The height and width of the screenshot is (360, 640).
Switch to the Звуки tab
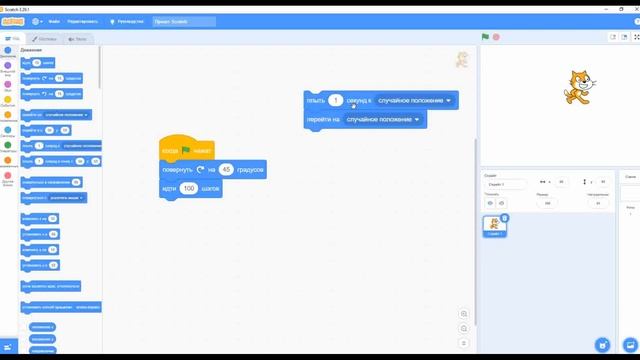pyautogui.click(x=78, y=39)
